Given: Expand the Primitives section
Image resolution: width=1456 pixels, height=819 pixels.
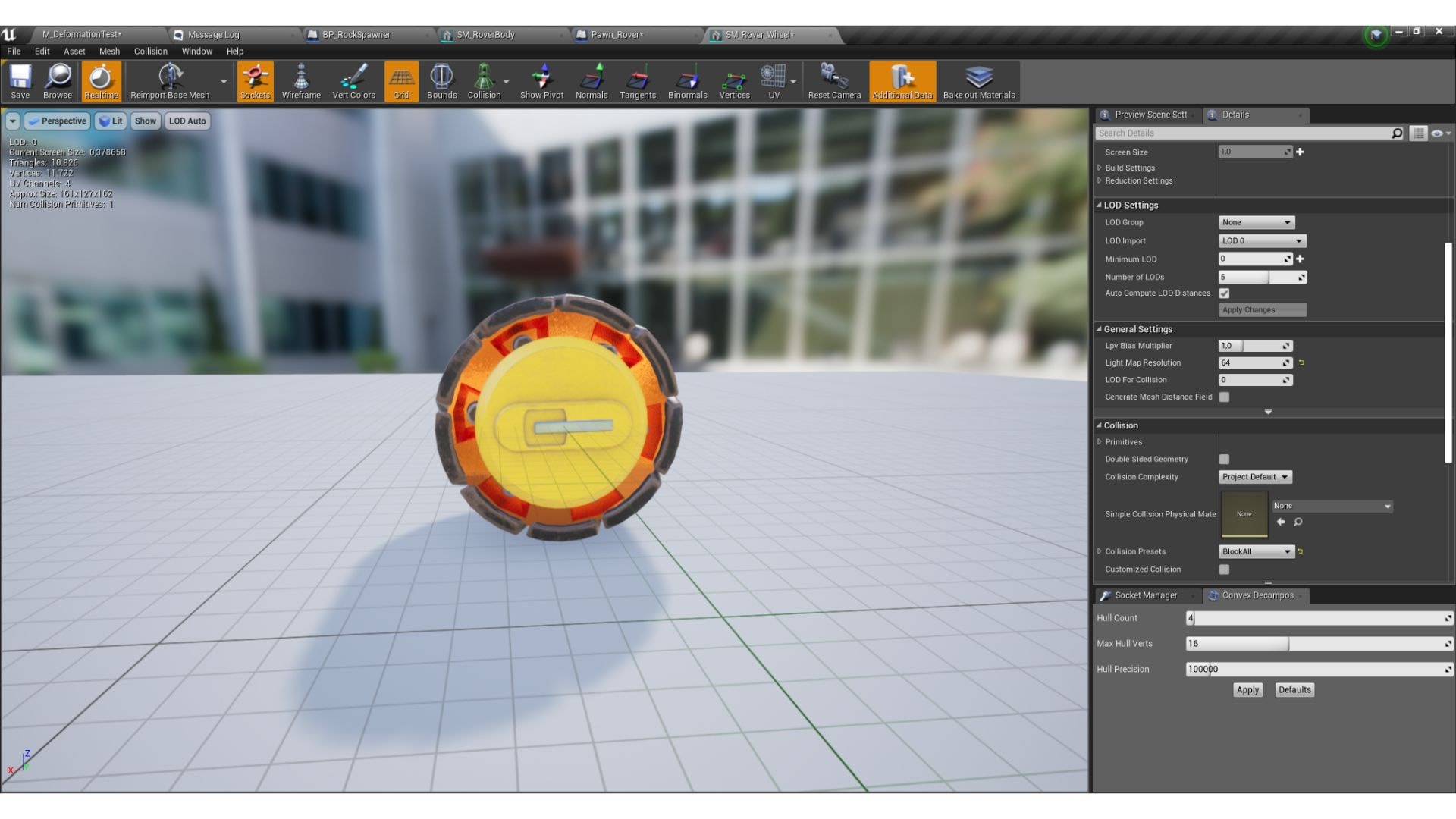Looking at the screenshot, I should tap(1100, 442).
